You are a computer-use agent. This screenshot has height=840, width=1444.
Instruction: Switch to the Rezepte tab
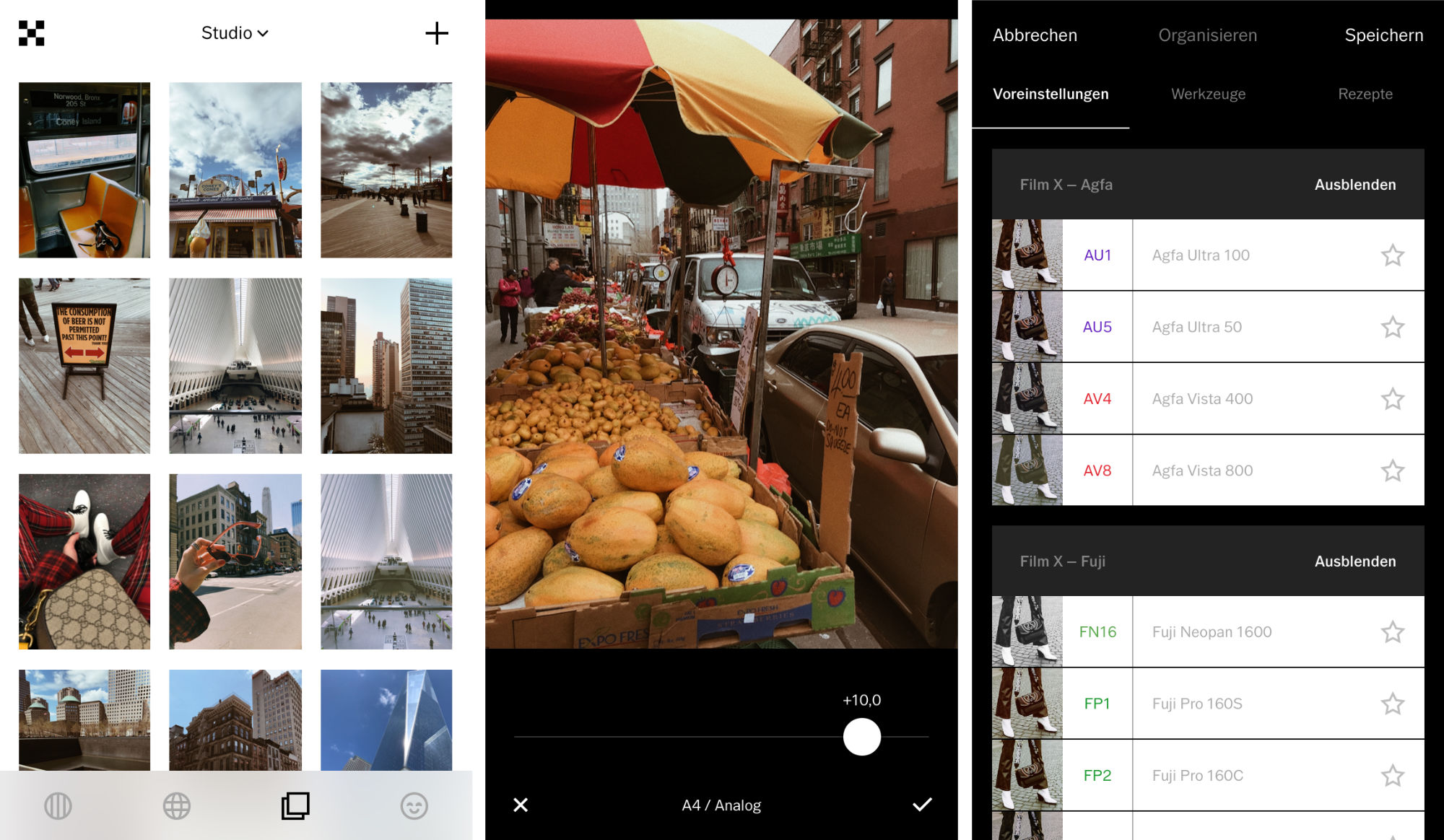(x=1365, y=94)
